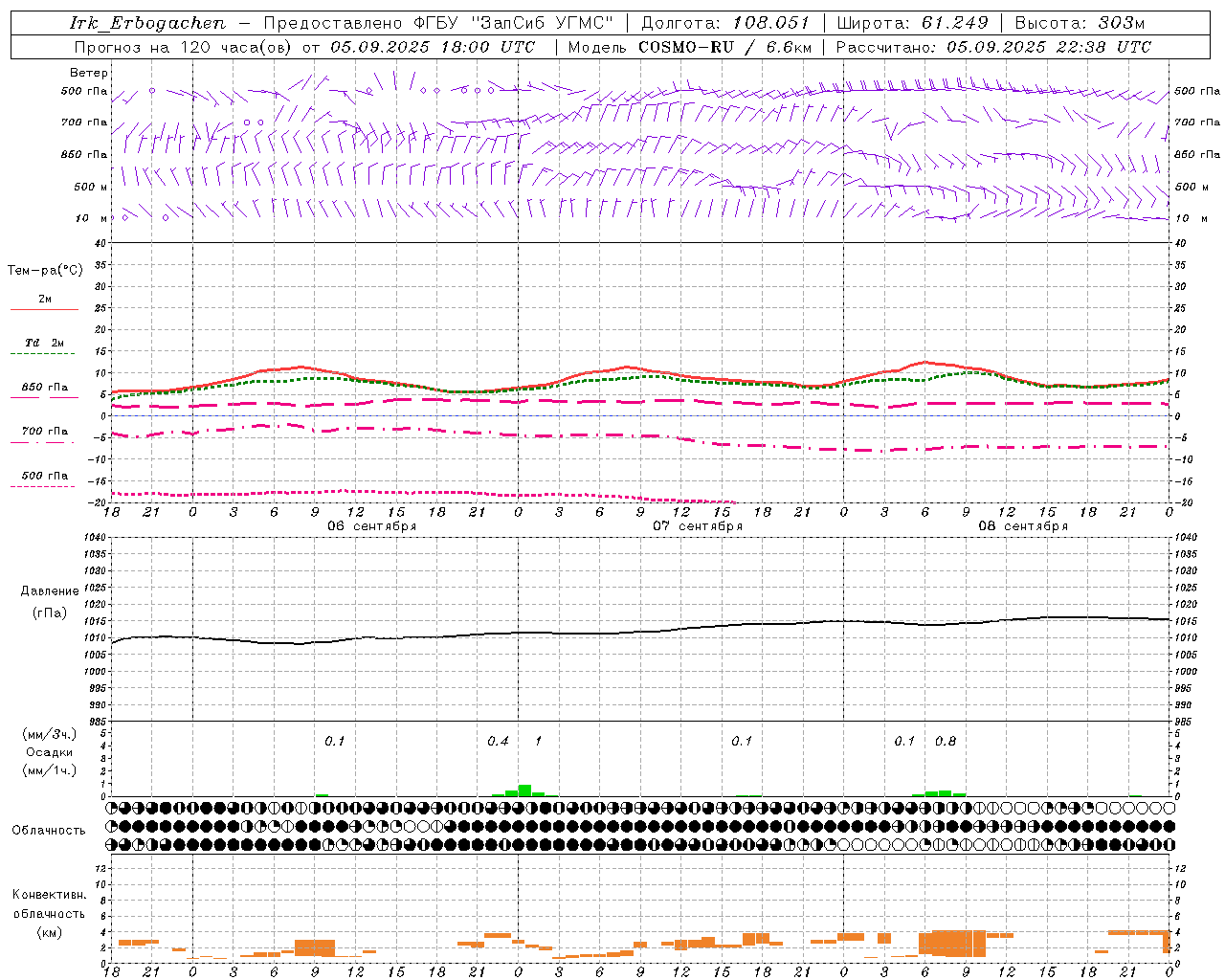The image size is (1225, 980).
Task: Click the '(мм/1ч.)' precipitation unit label
Action: [50, 769]
